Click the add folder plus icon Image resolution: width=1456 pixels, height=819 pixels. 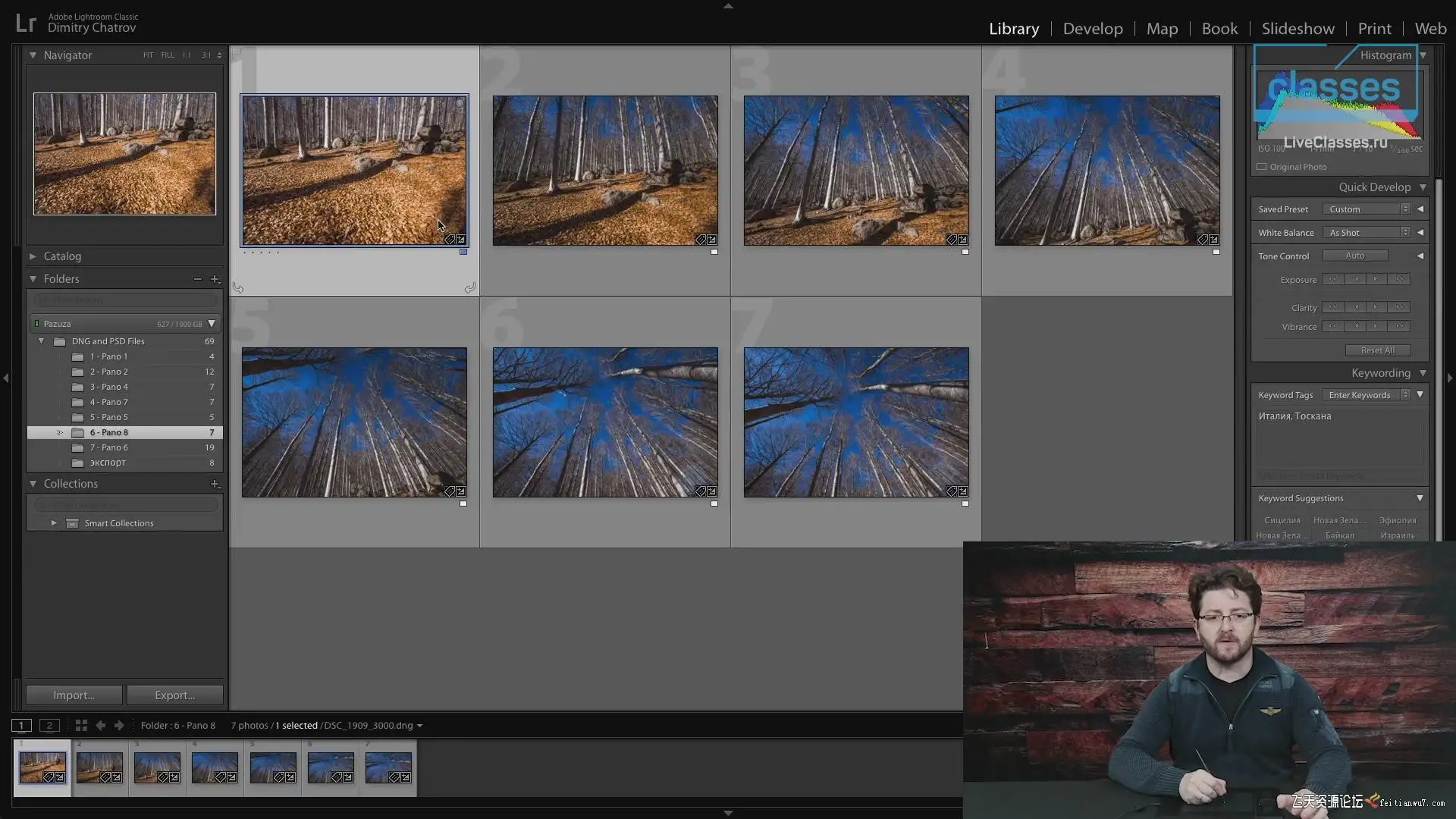215,279
